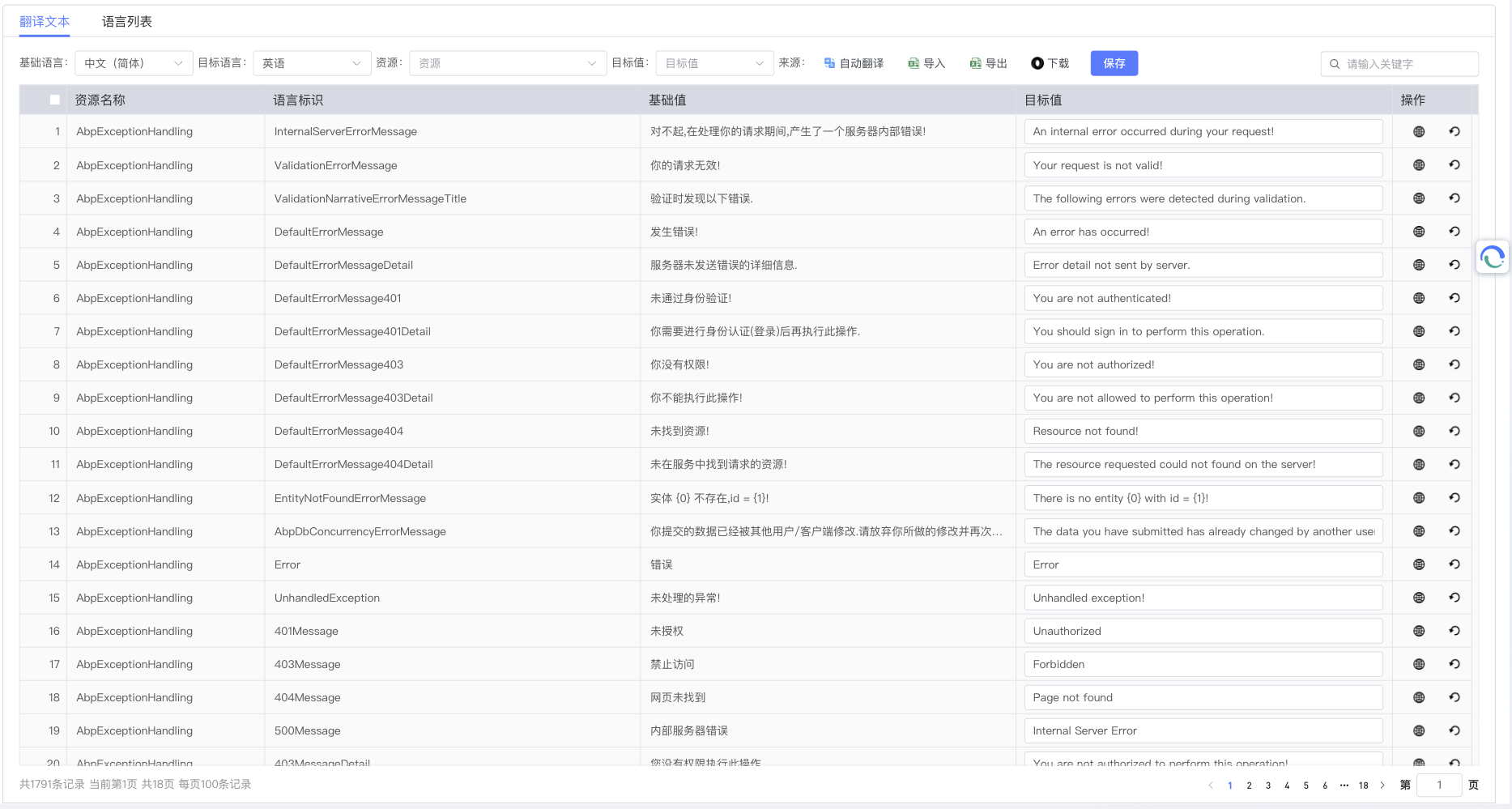Click the keyword search input field
This screenshot has height=809, width=1512.
pos(1407,64)
